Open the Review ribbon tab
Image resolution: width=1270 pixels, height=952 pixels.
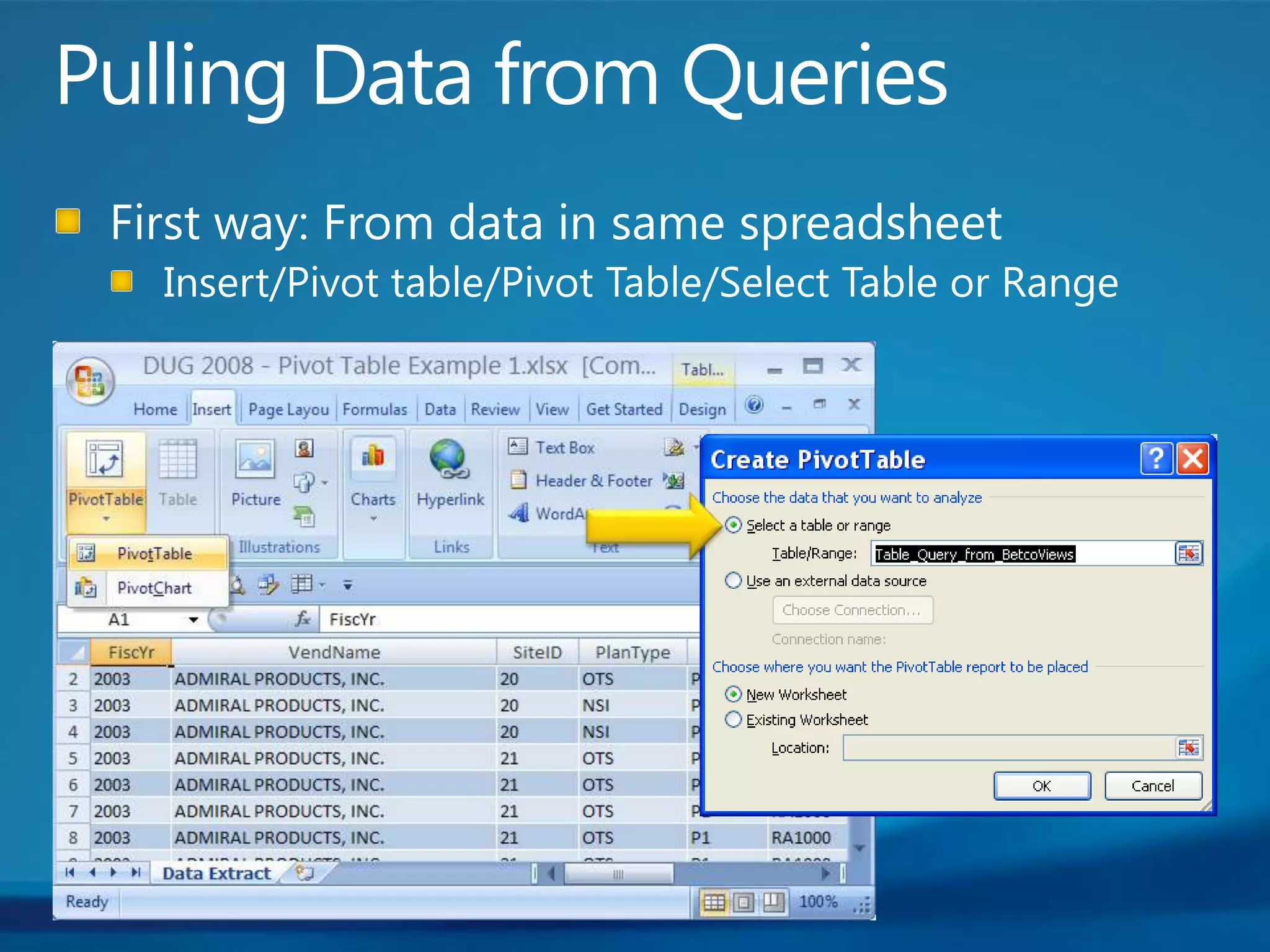point(495,410)
